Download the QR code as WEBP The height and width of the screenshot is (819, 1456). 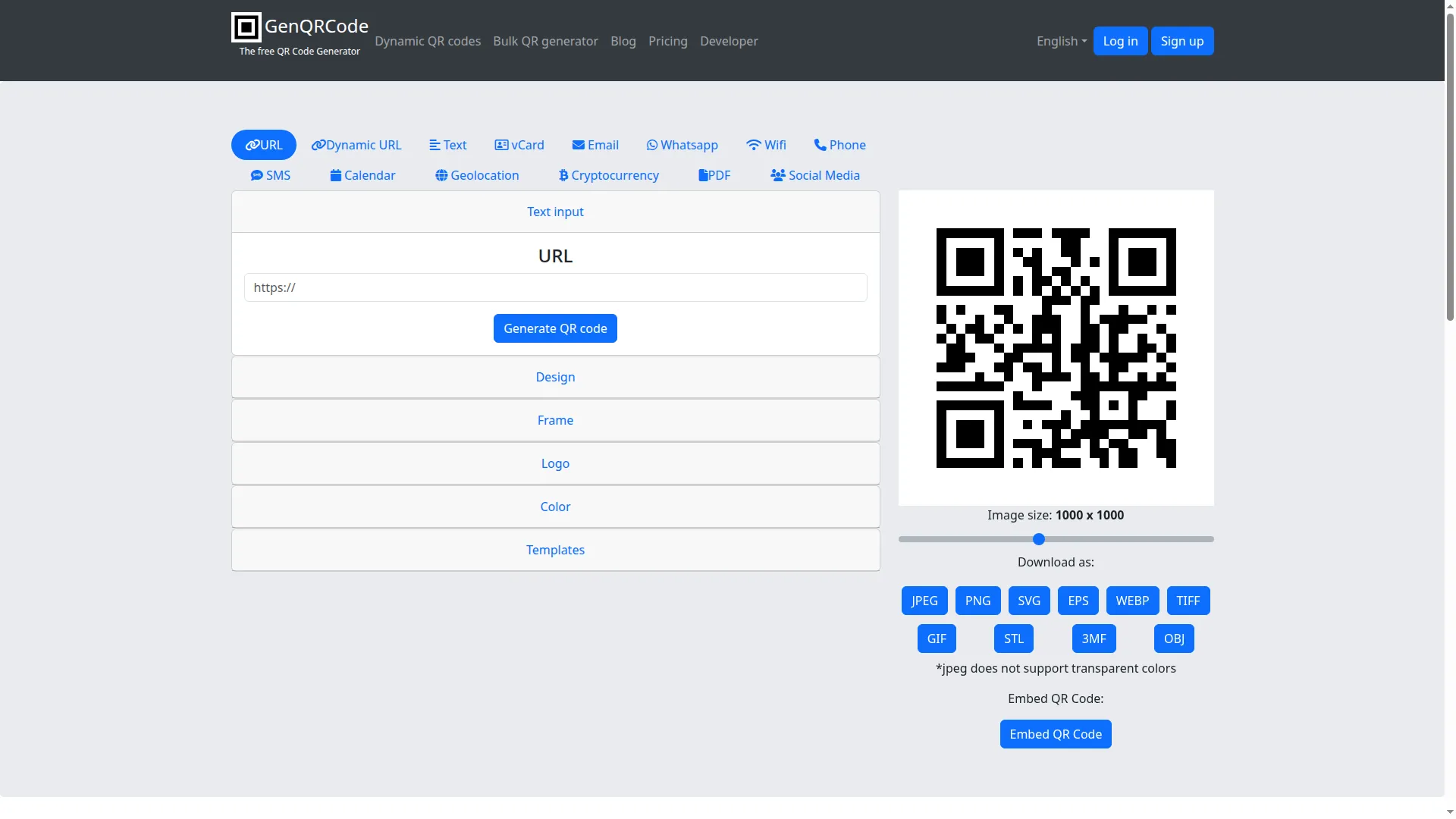pos(1132,601)
